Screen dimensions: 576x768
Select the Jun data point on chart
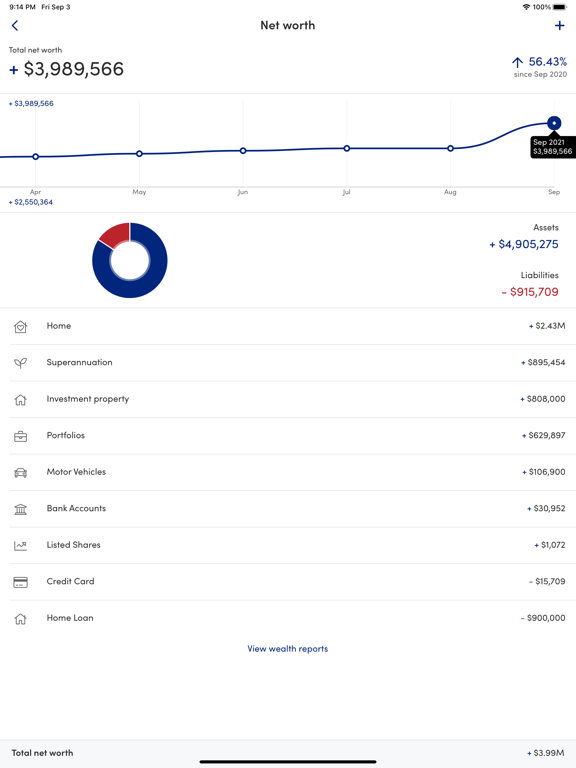243,151
